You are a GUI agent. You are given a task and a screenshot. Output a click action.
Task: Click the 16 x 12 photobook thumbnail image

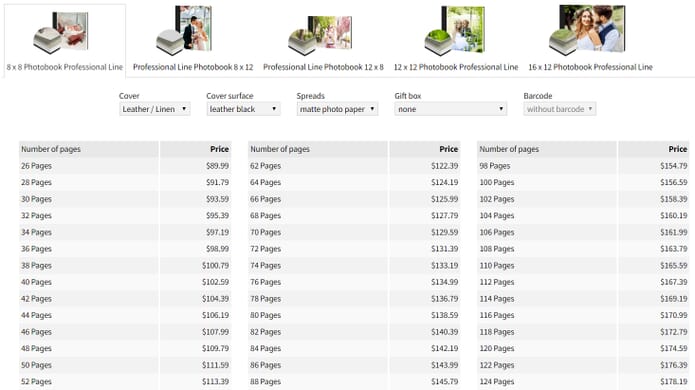[587, 30]
